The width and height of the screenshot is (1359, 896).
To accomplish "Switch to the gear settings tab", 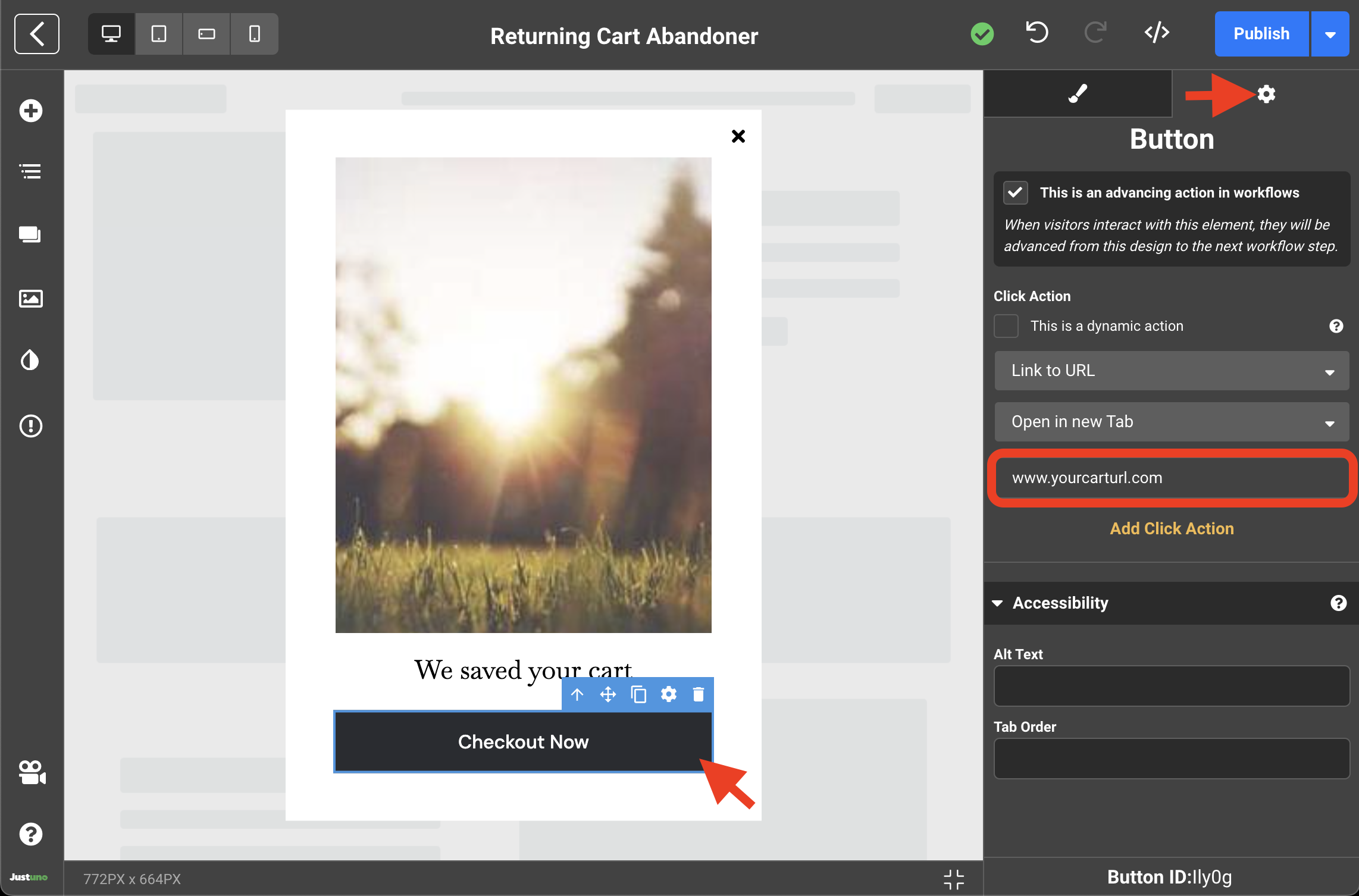I will coord(1266,94).
